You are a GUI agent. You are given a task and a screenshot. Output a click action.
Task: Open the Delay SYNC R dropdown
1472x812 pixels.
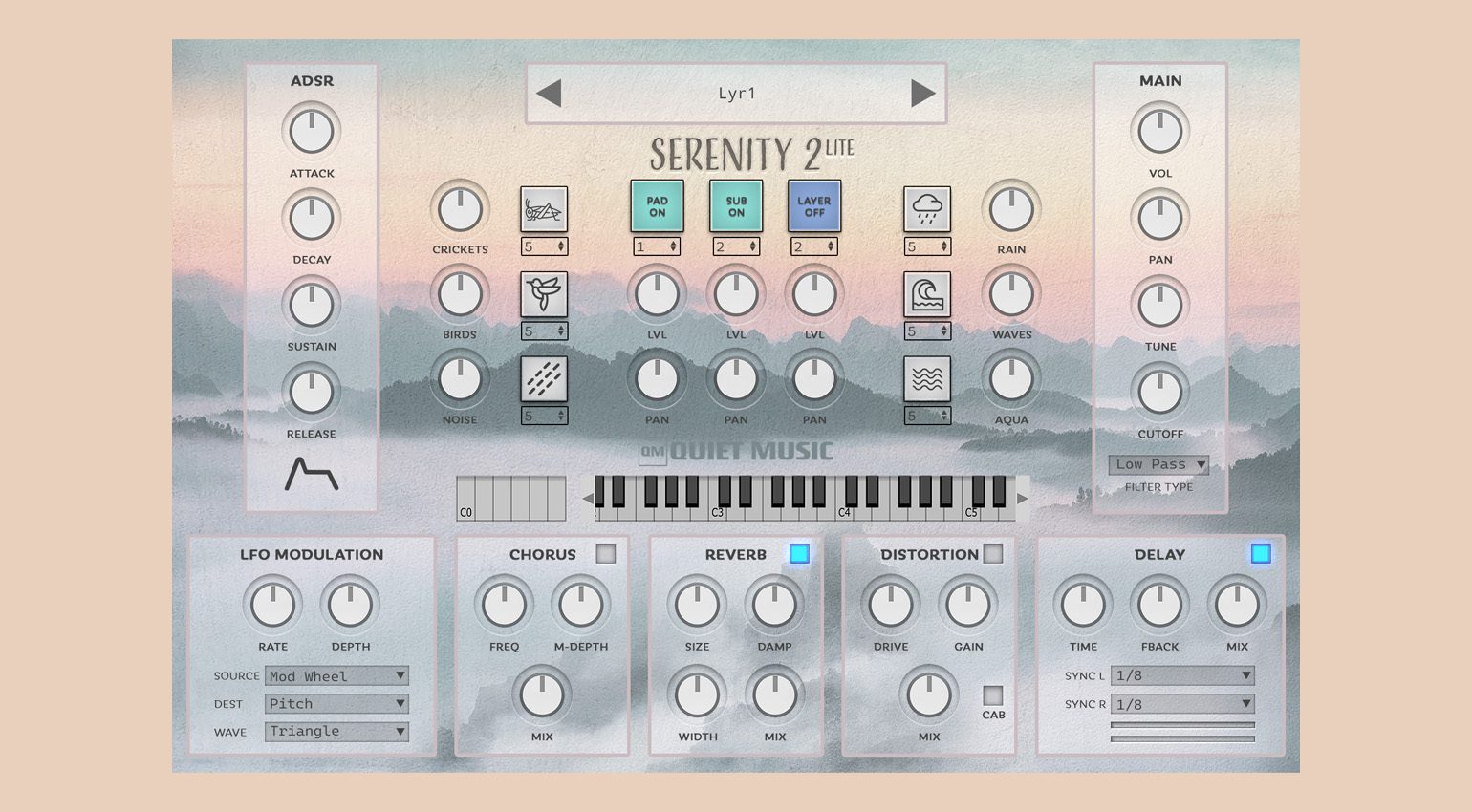pyautogui.click(x=1182, y=704)
